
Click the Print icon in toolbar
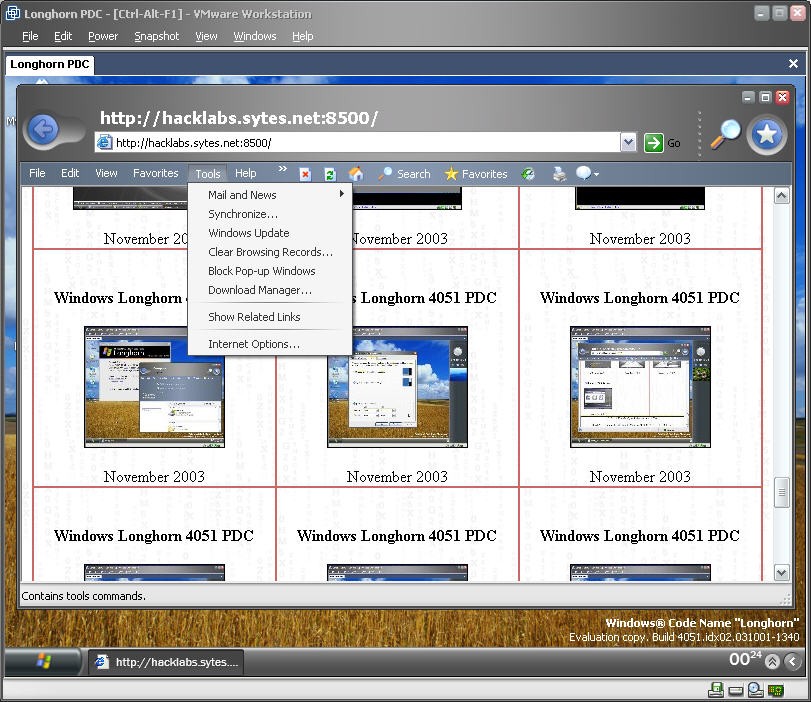pyautogui.click(x=559, y=174)
